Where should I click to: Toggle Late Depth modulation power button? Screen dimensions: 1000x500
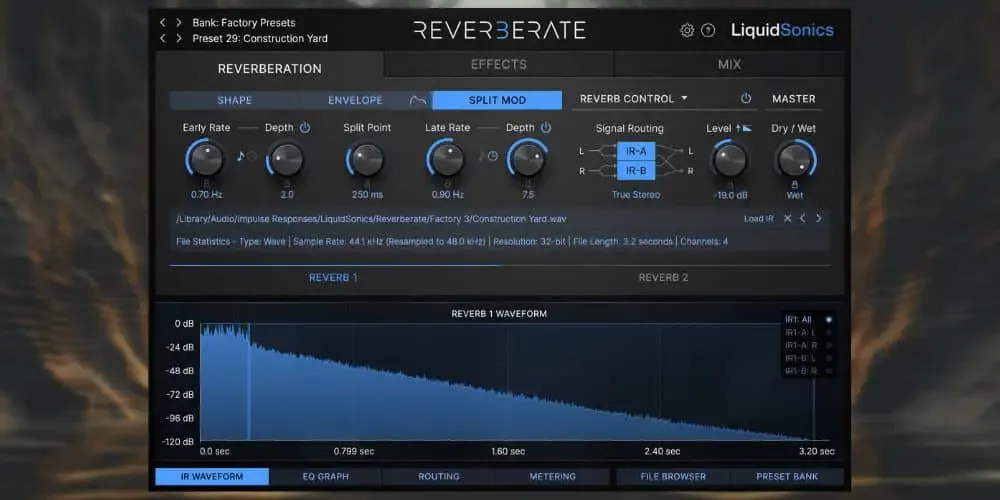546,128
